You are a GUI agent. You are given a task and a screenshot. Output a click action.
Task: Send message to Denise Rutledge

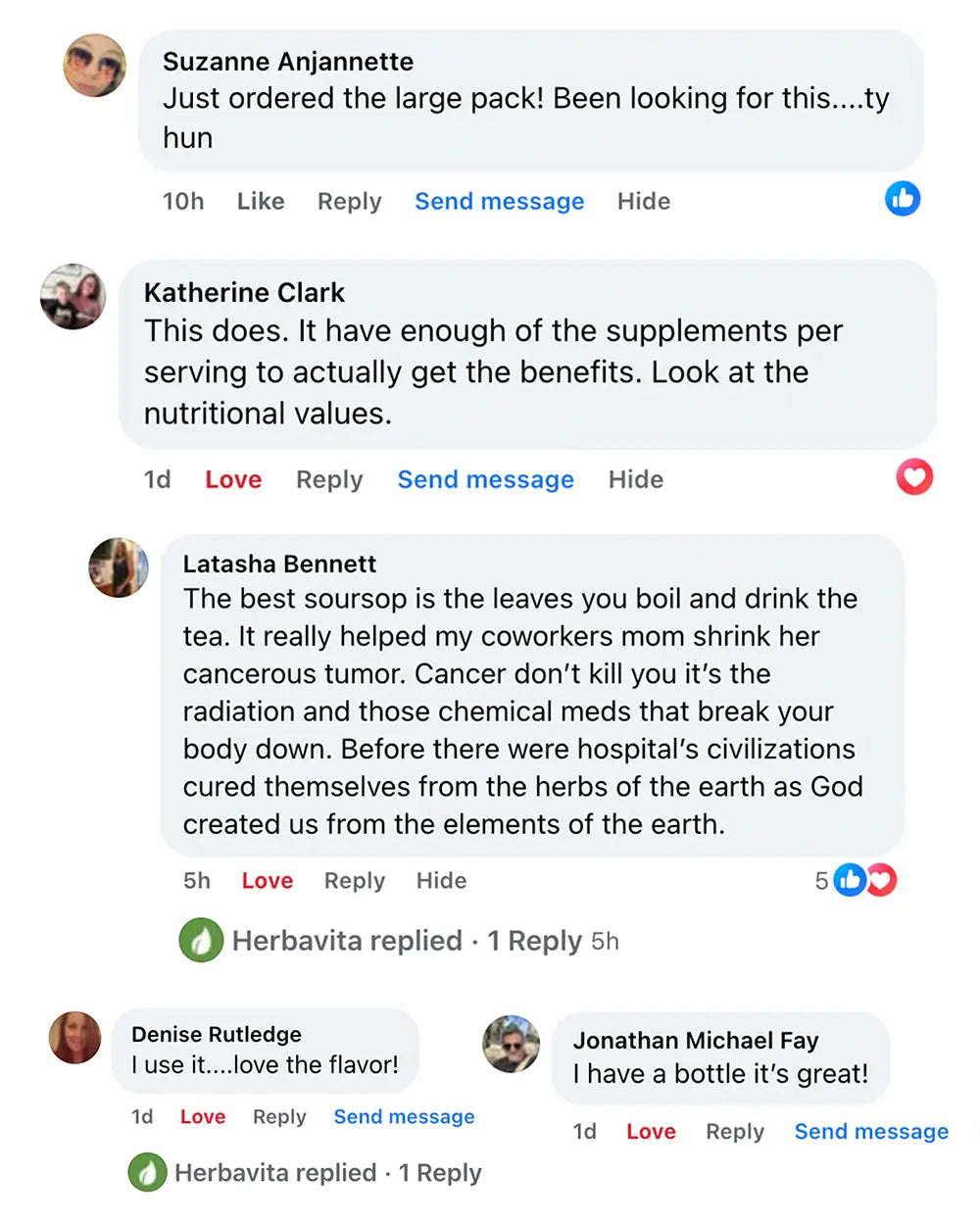(404, 1116)
